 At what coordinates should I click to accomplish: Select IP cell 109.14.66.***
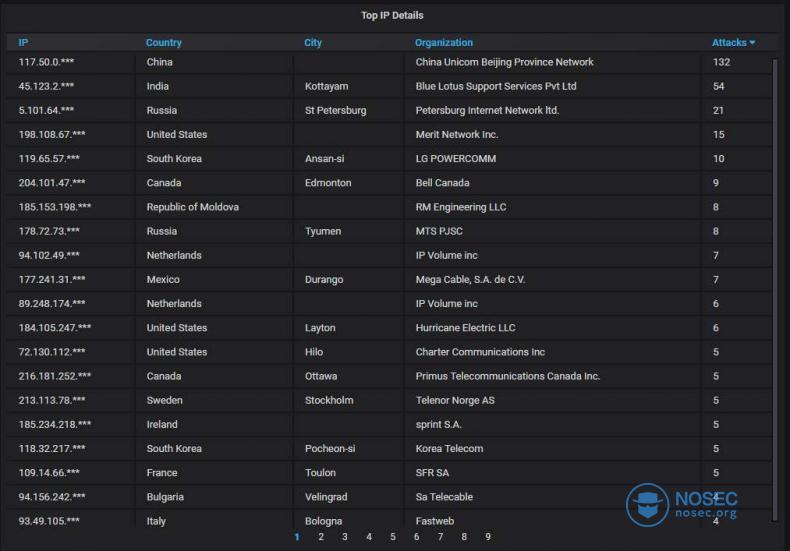[49, 473]
